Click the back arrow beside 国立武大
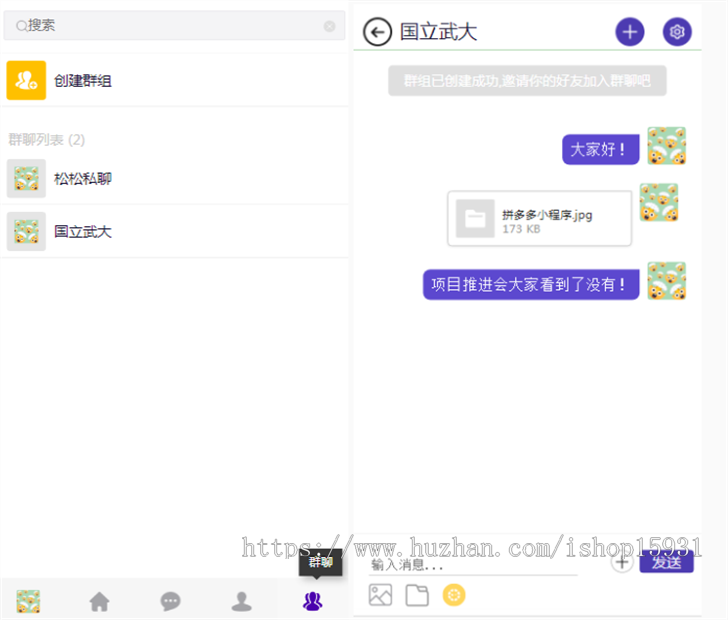Image resolution: width=728 pixels, height=620 pixels. coord(377,32)
